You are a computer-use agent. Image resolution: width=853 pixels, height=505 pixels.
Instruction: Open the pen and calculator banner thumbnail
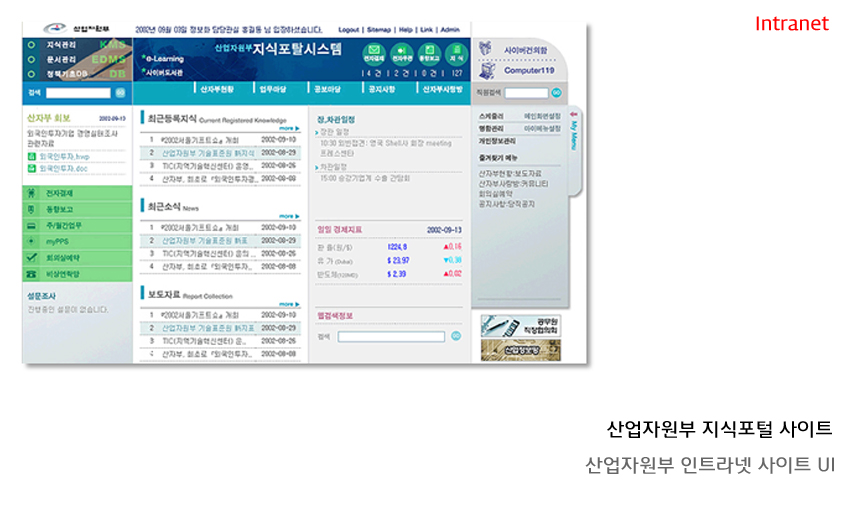(521, 326)
